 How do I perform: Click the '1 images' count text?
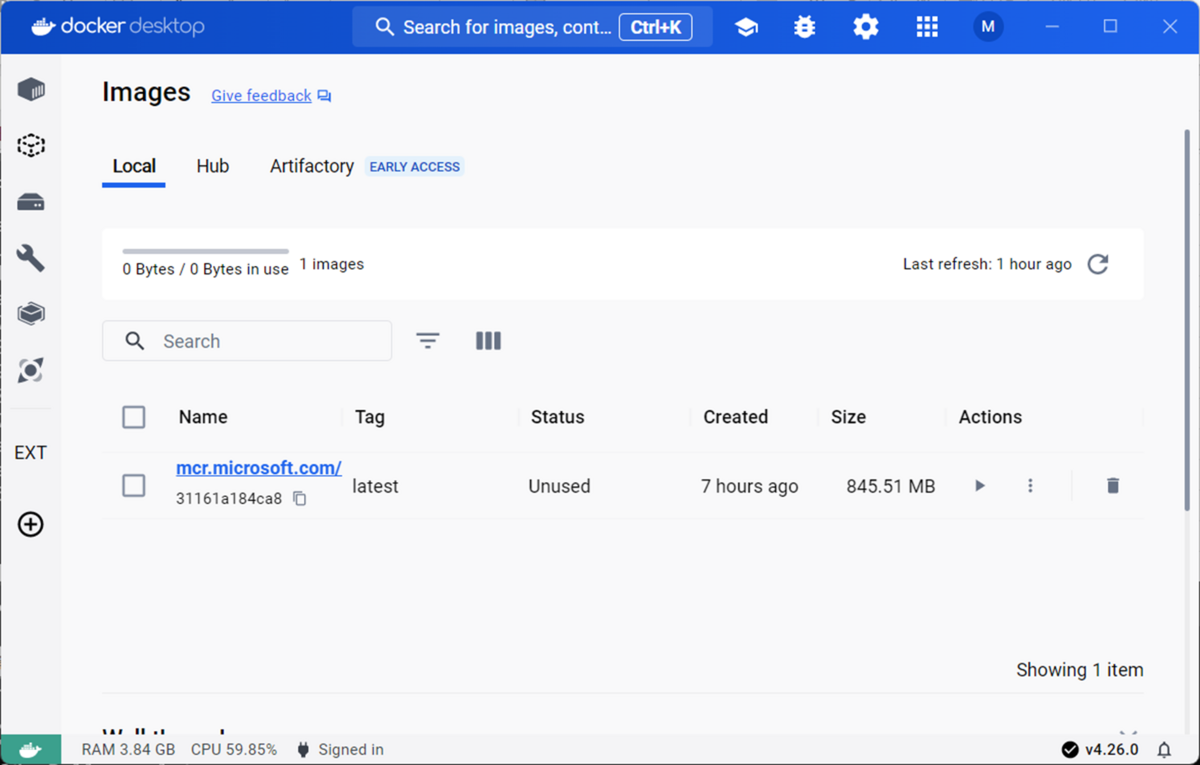click(x=331, y=264)
